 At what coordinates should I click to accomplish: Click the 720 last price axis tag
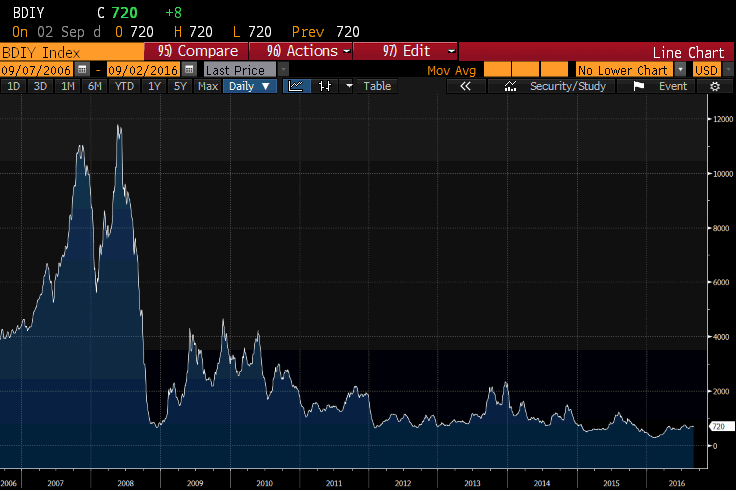click(x=721, y=426)
